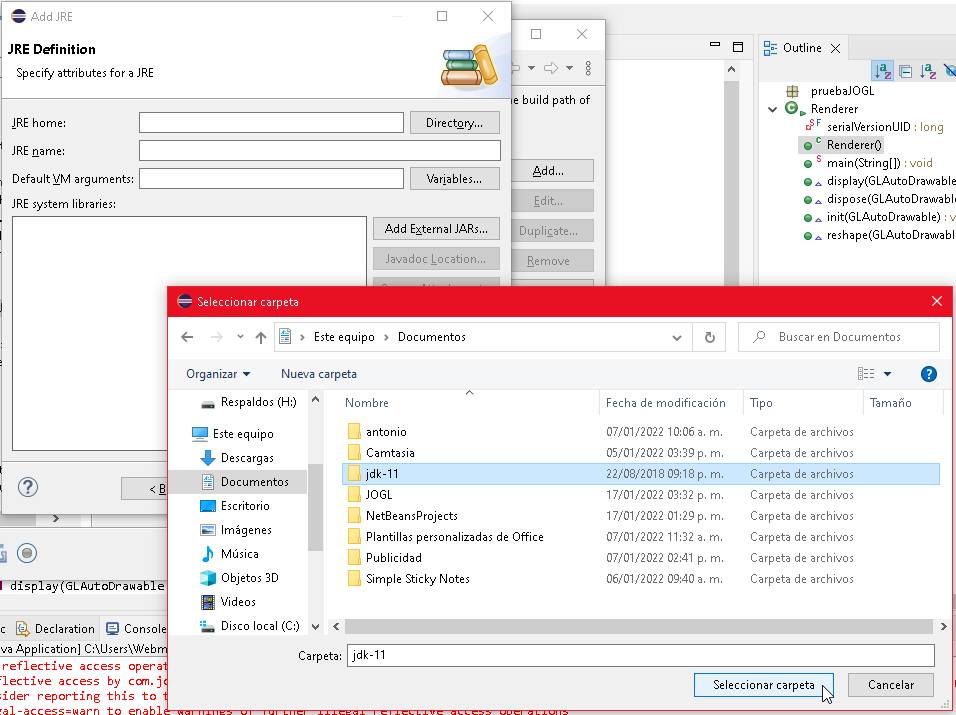The width and height of the screenshot is (956, 715).
Task: Select Simple Sticky Notes folder
Action: pos(640,578)
